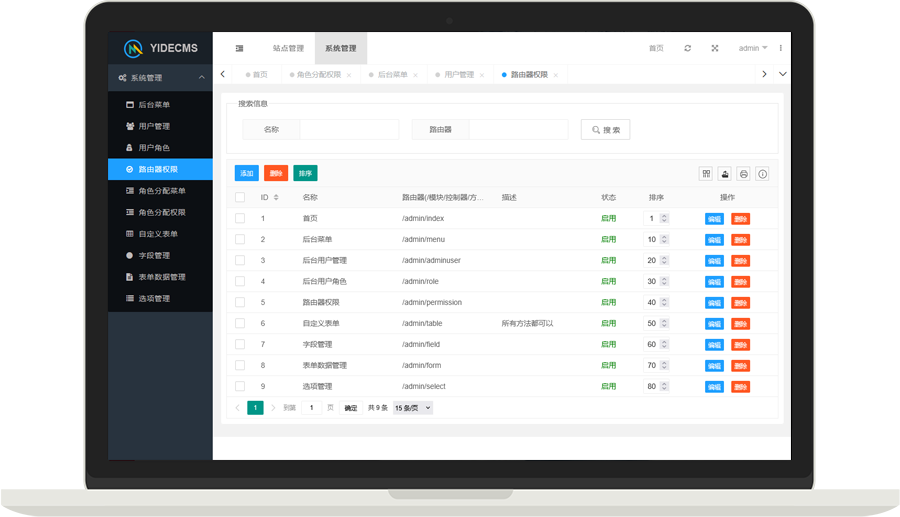
Task: Click the print icon in table toolbar
Action: (x=743, y=174)
